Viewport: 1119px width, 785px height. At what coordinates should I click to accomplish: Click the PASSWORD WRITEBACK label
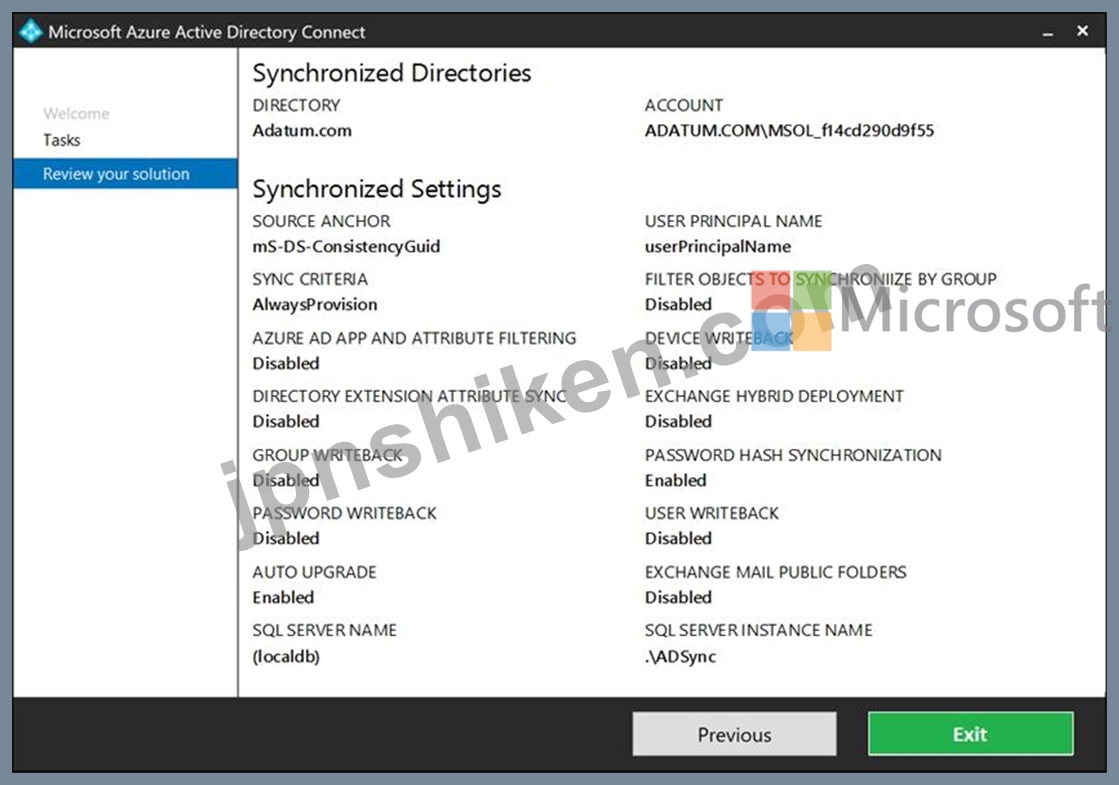coord(344,513)
